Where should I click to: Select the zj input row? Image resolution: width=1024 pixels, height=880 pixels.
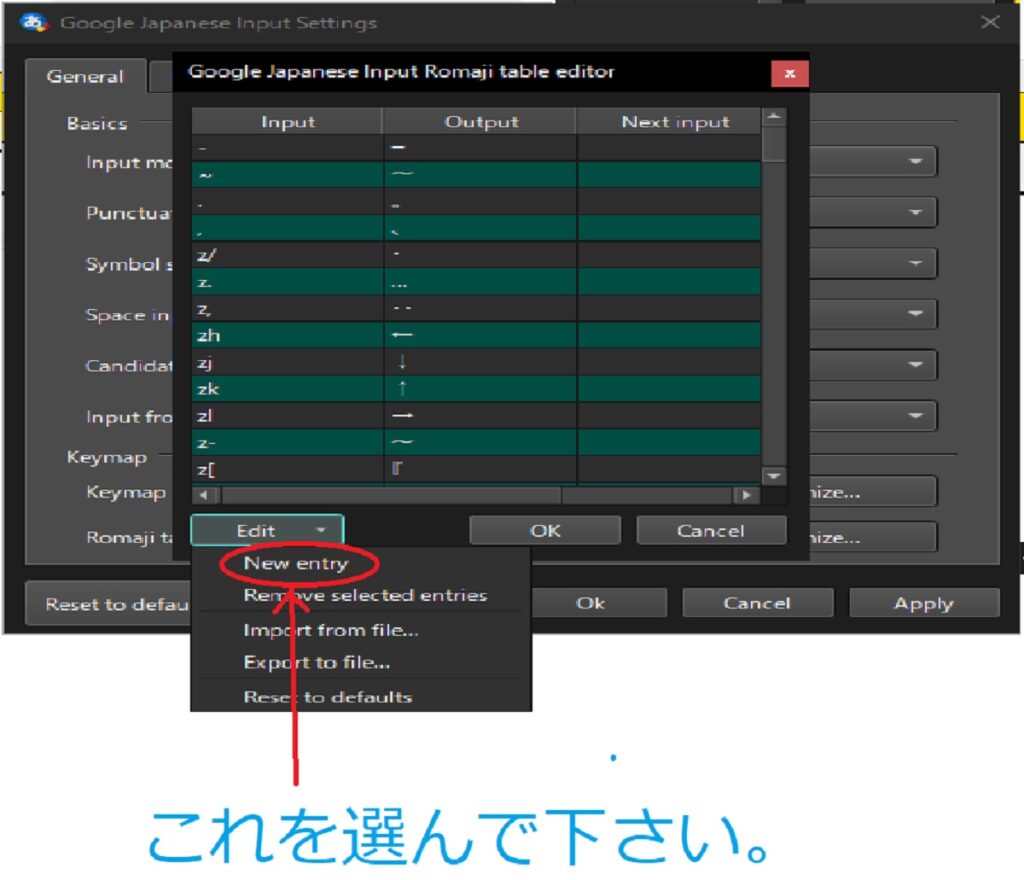click(x=476, y=362)
